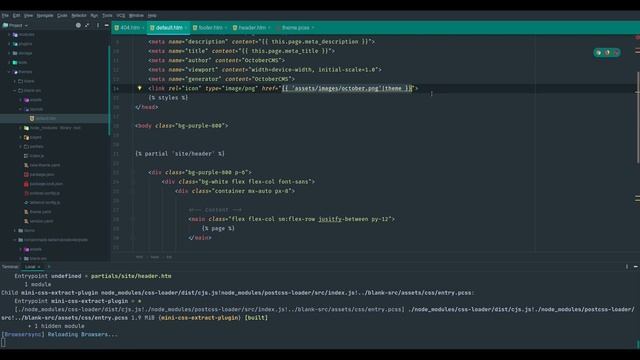
Task: Open Project panel options menu icon
Action: tap(98, 25)
